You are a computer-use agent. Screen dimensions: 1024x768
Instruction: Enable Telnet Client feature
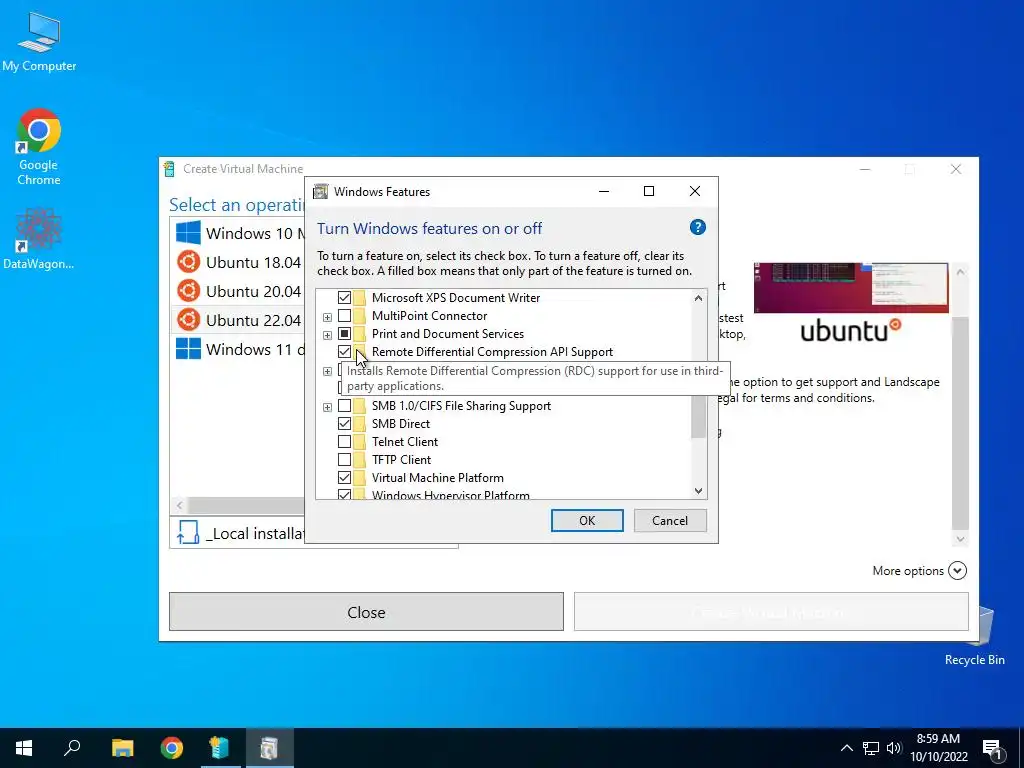[x=344, y=442]
